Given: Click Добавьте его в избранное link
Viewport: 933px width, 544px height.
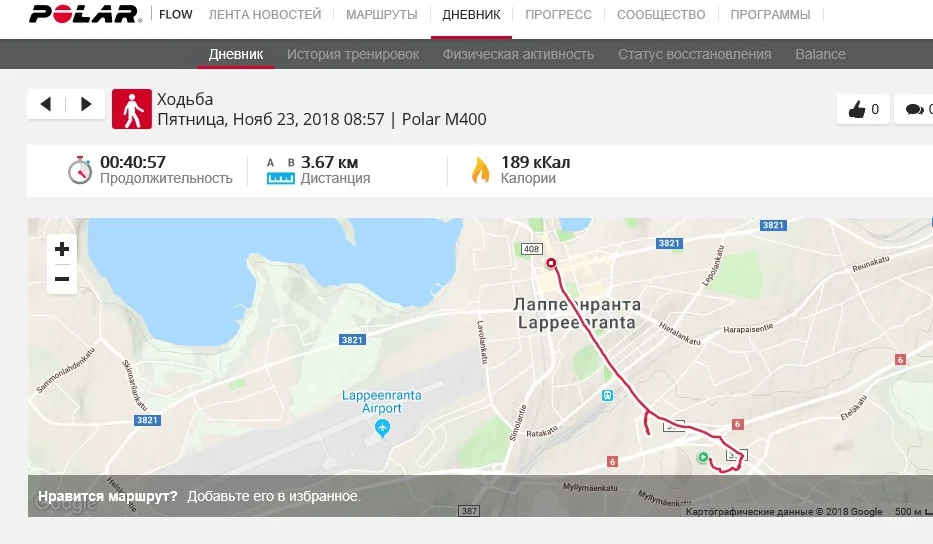Looking at the screenshot, I should [x=274, y=496].
